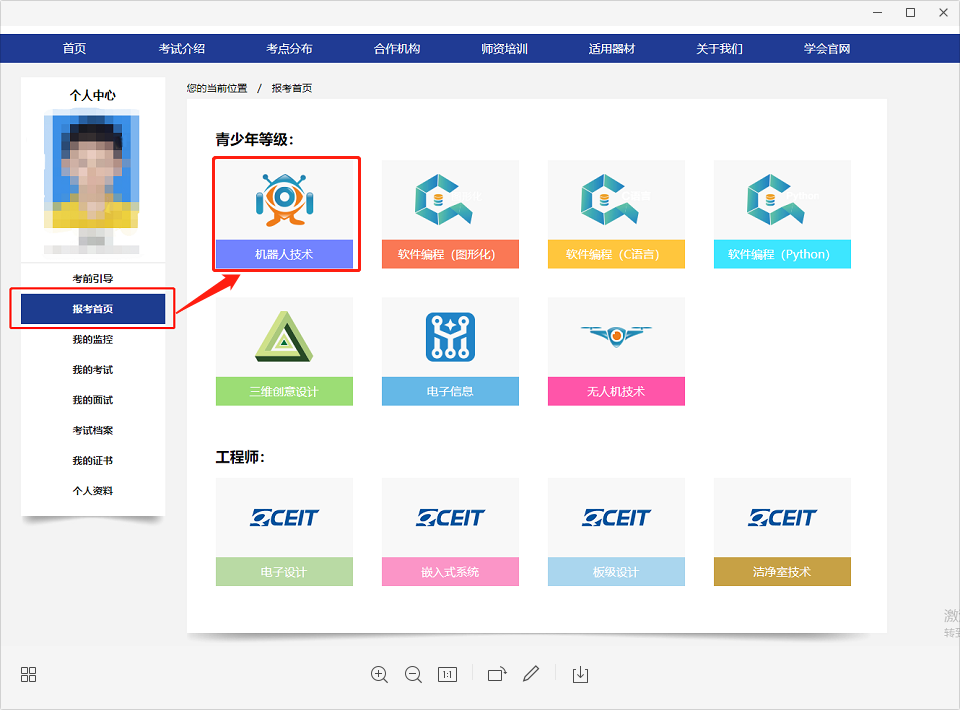Click the 板级设计 label button
The image size is (960, 710).
click(616, 572)
